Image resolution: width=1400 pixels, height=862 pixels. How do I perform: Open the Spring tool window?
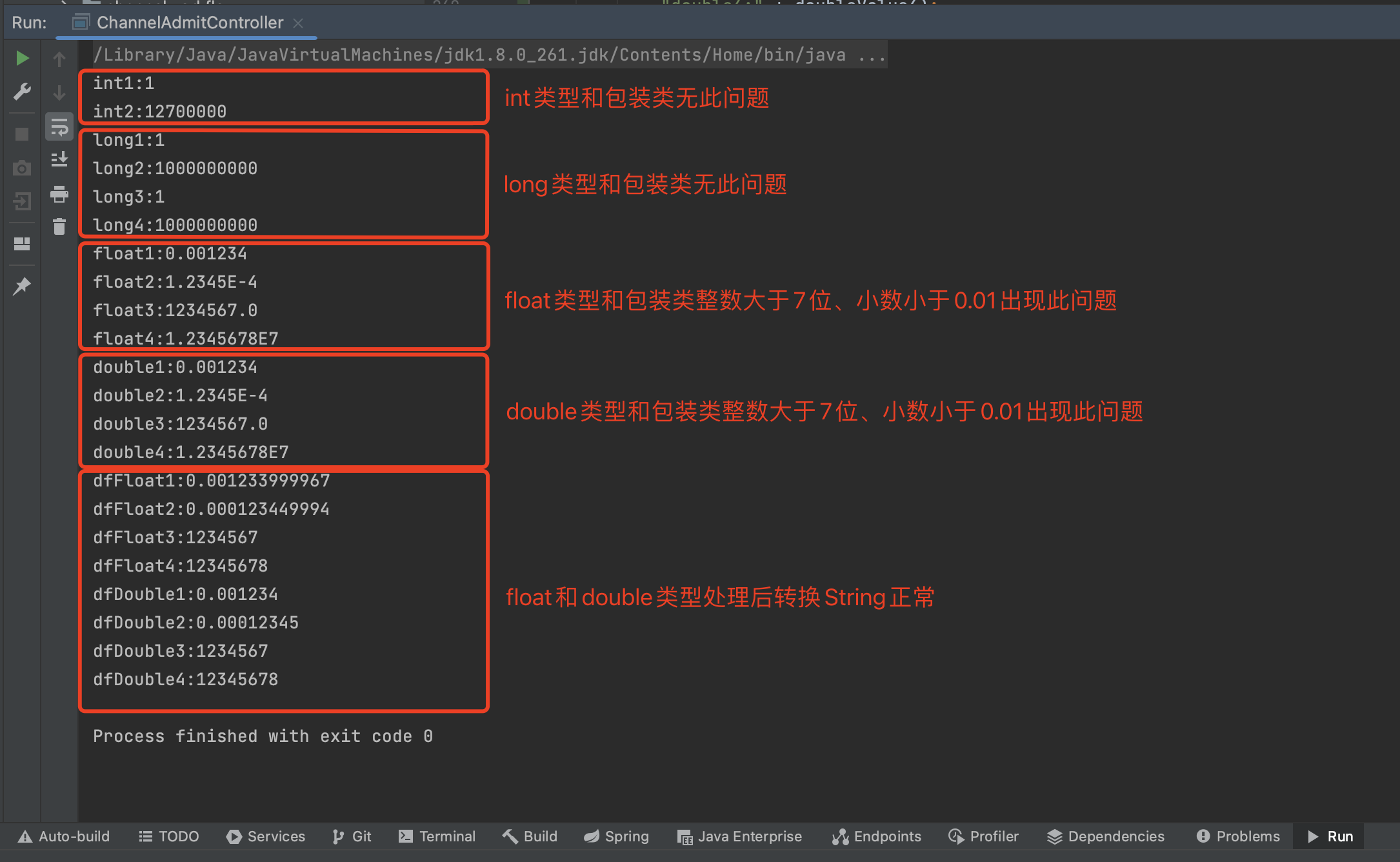point(616,836)
